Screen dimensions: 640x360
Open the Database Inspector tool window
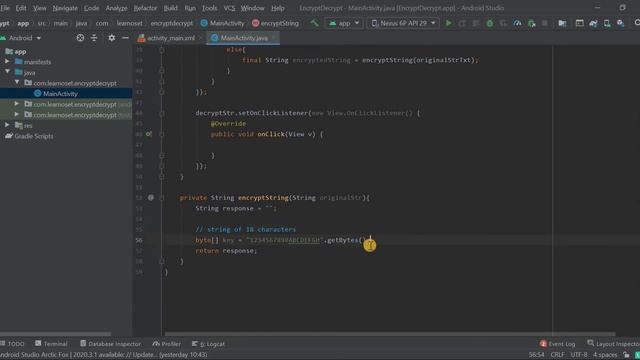click(110, 344)
